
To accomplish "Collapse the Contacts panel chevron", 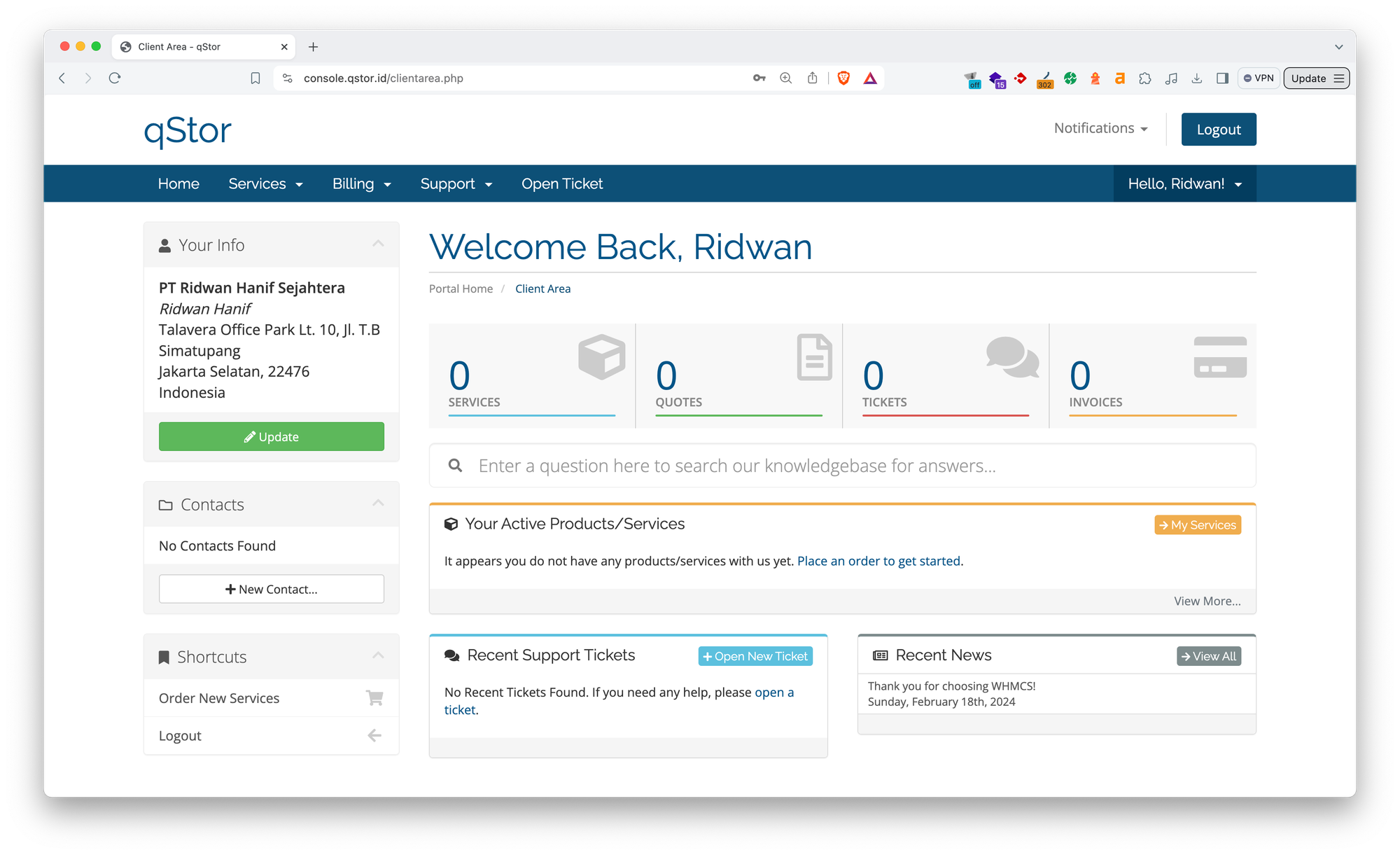I will (x=378, y=503).
